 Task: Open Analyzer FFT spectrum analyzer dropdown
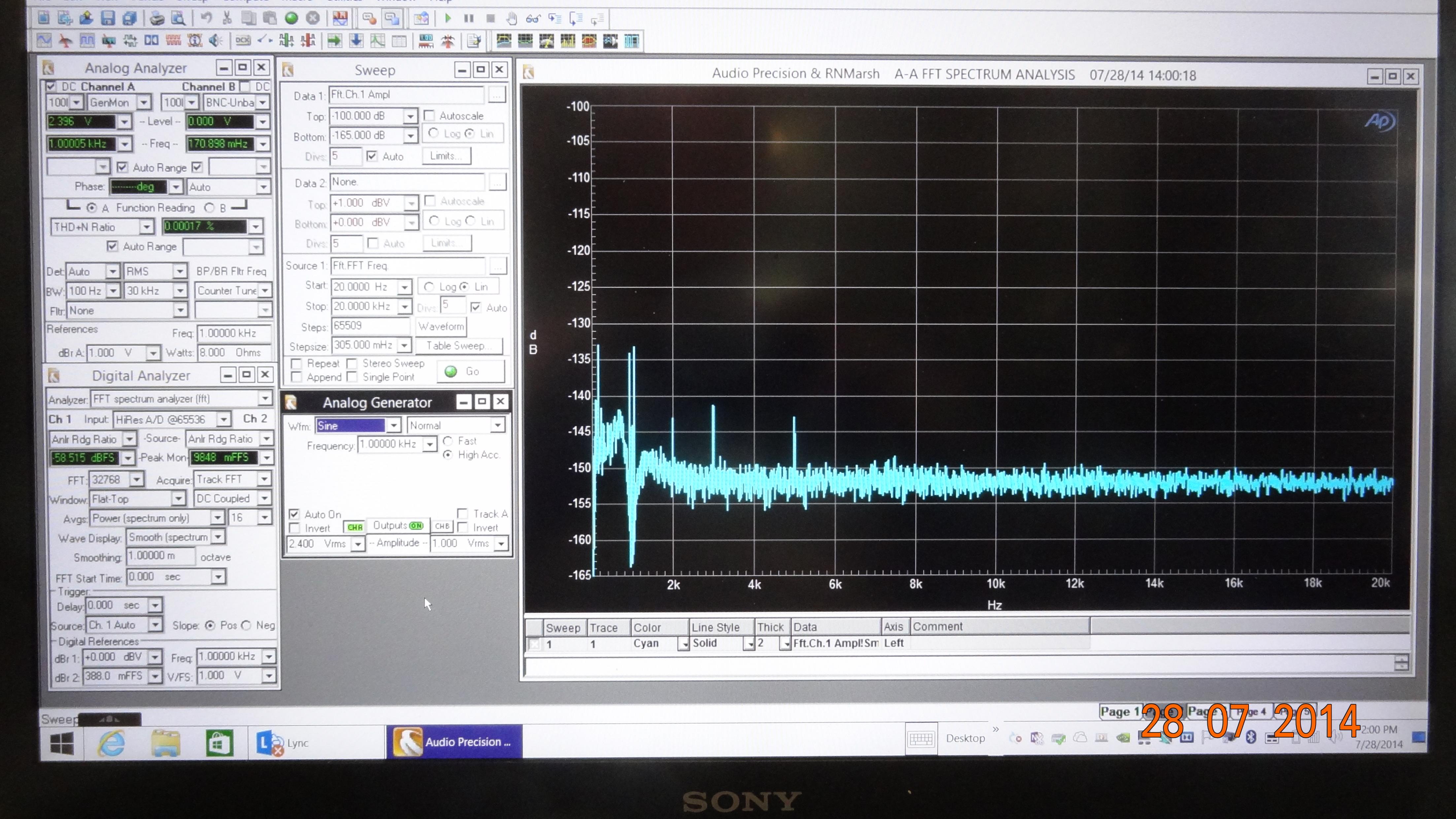[x=265, y=399]
